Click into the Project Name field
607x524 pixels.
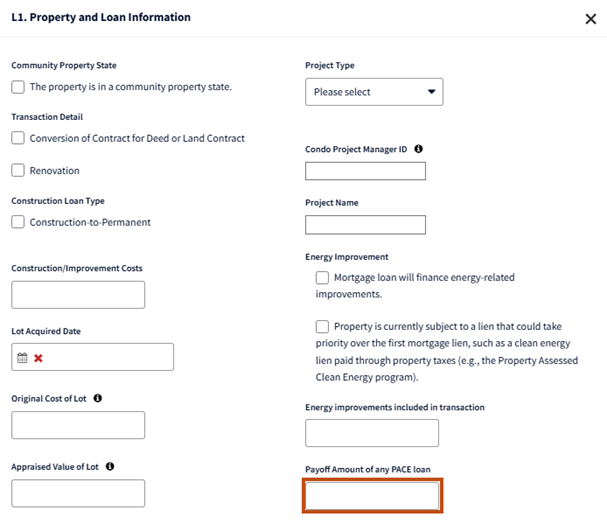coord(365,224)
